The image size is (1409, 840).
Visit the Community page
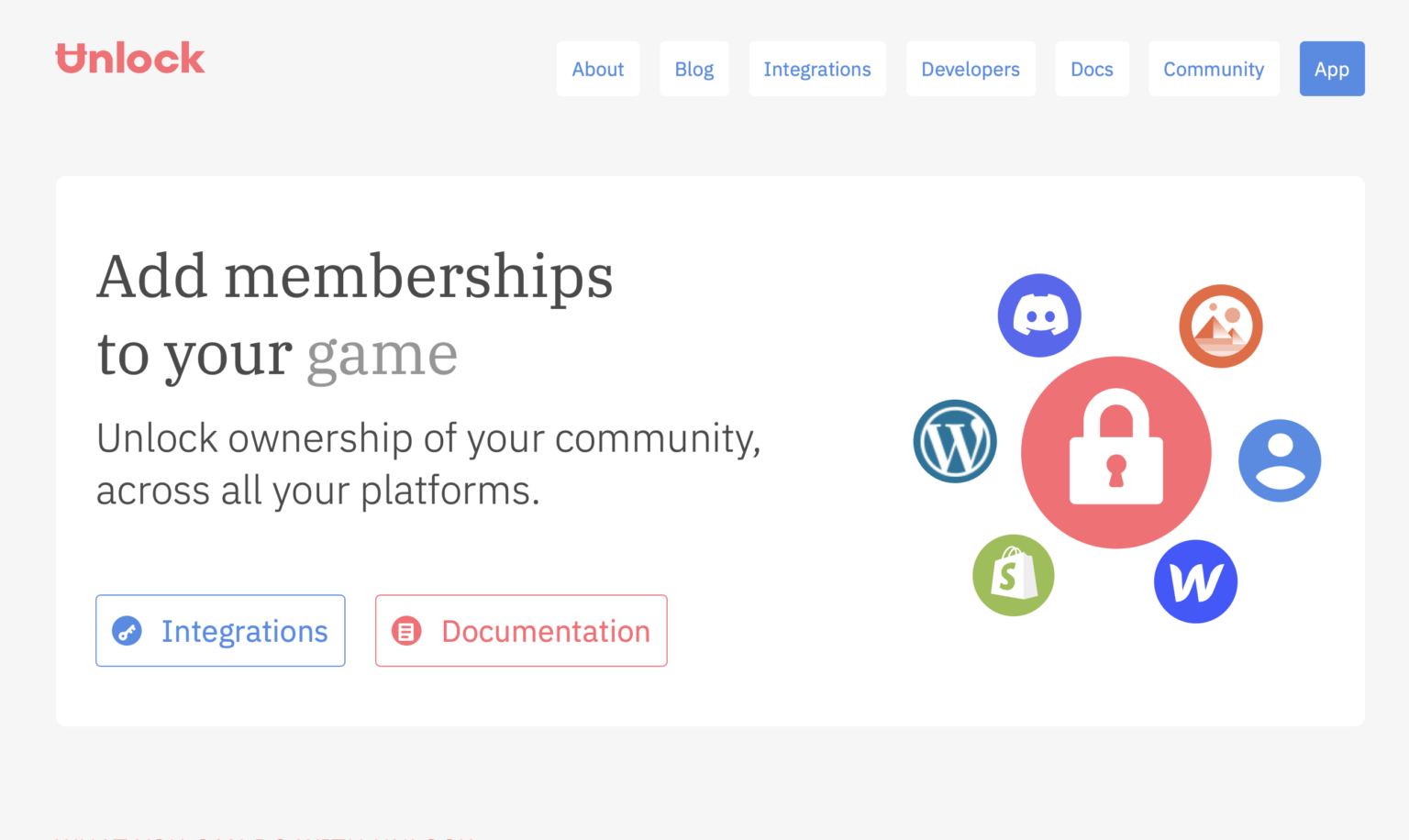(x=1214, y=69)
